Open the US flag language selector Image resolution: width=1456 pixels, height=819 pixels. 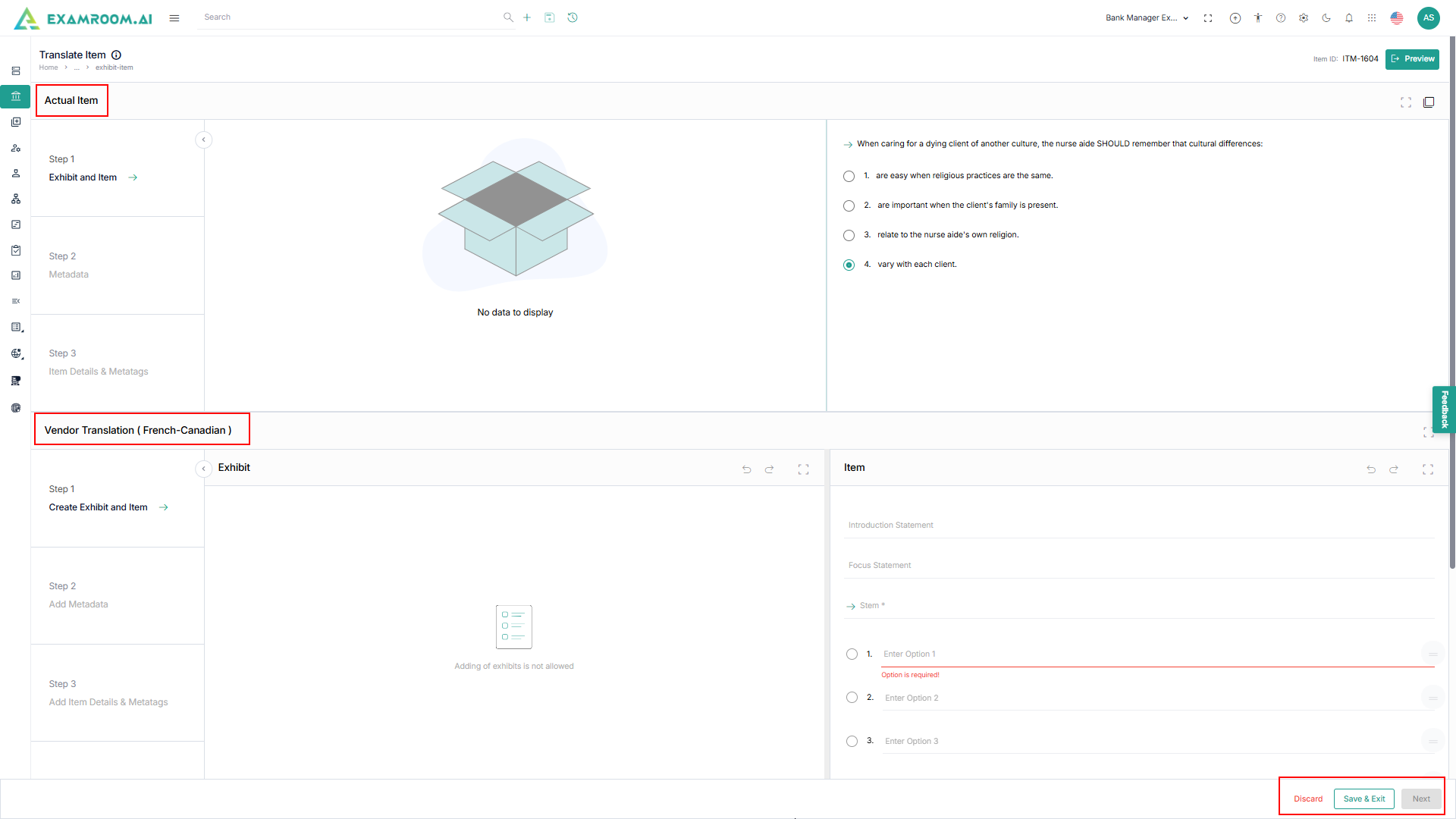pyautogui.click(x=1397, y=18)
